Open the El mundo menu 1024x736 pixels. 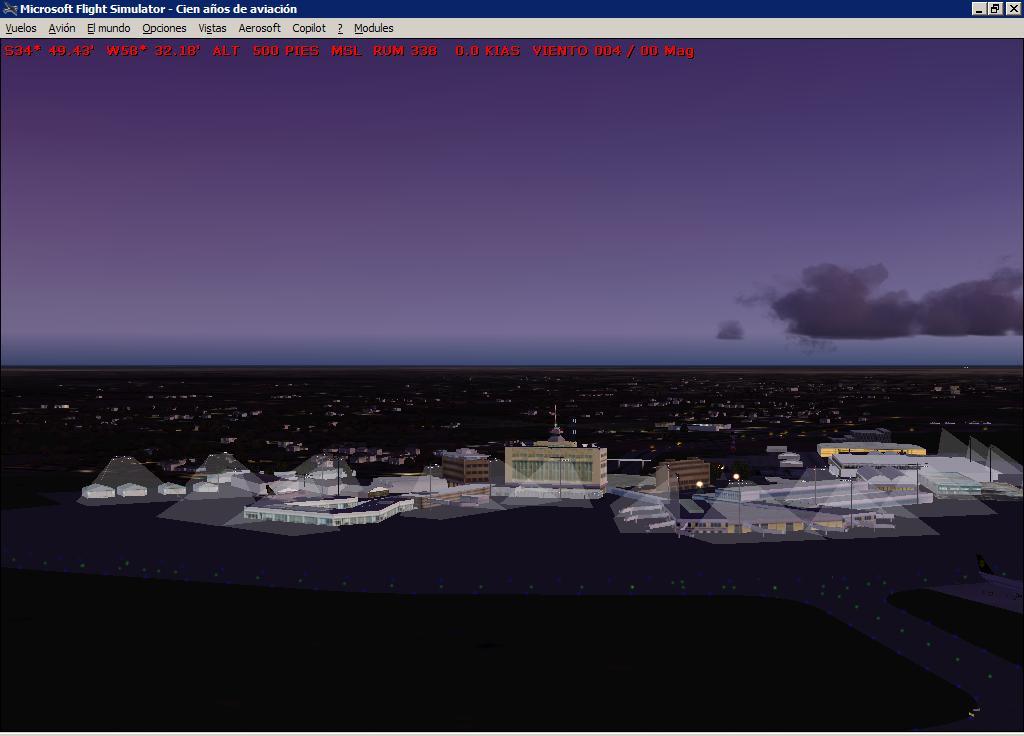coord(108,28)
